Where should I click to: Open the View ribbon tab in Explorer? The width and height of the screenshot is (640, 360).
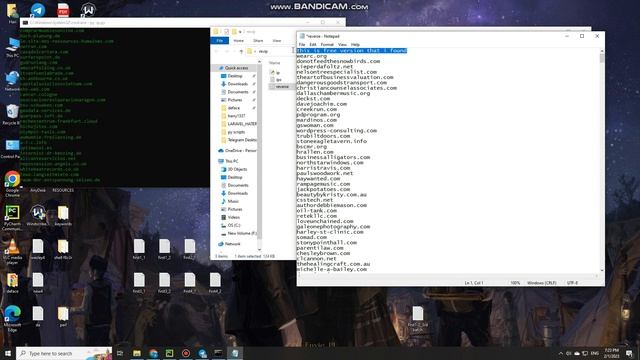click(x=277, y=40)
